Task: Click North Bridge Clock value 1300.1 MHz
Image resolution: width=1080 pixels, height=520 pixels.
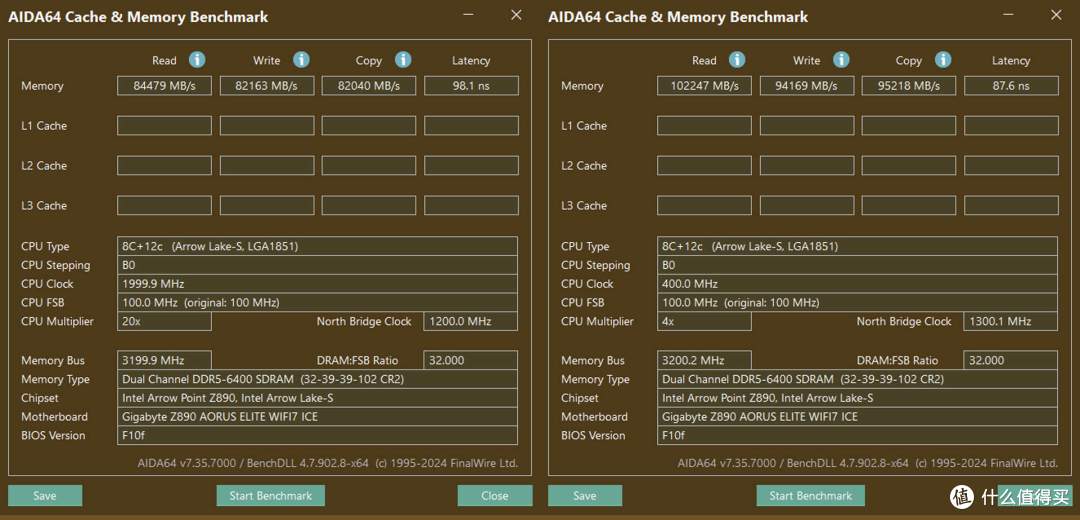Action: coord(1011,321)
